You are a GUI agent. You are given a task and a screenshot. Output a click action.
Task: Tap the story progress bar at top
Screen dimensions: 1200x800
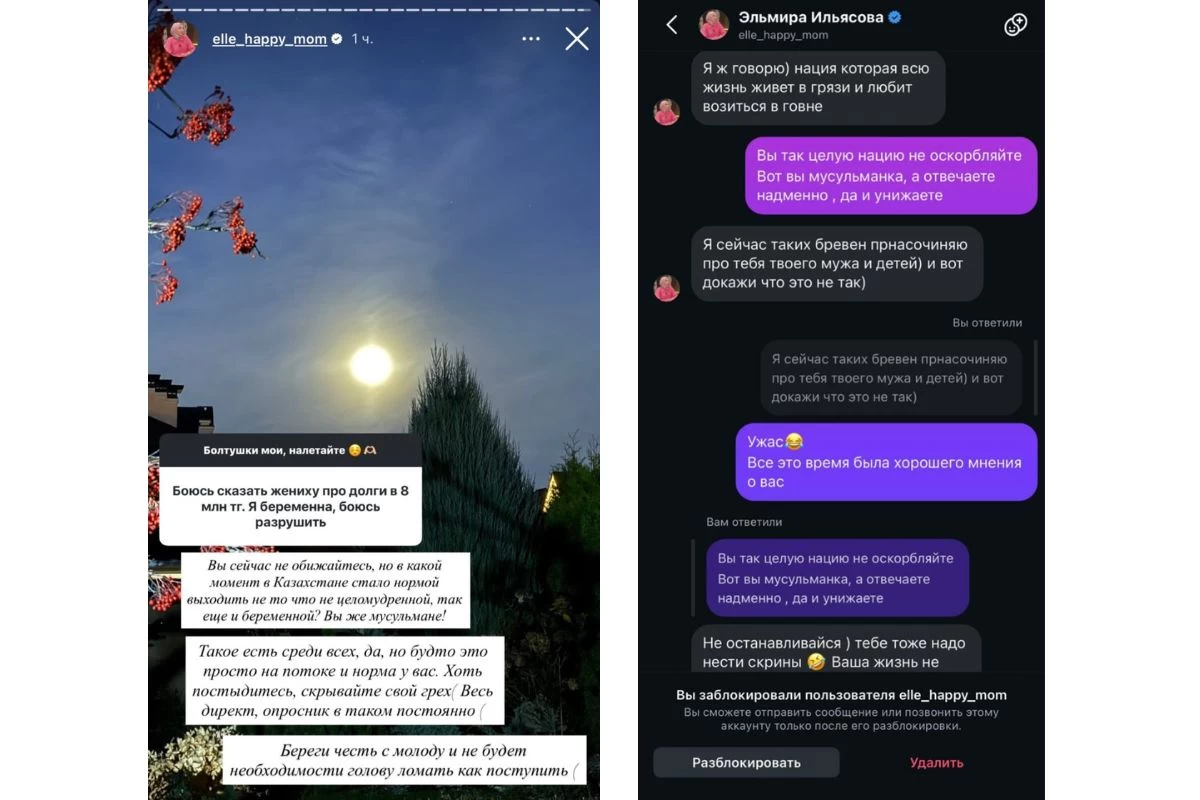click(374, 5)
